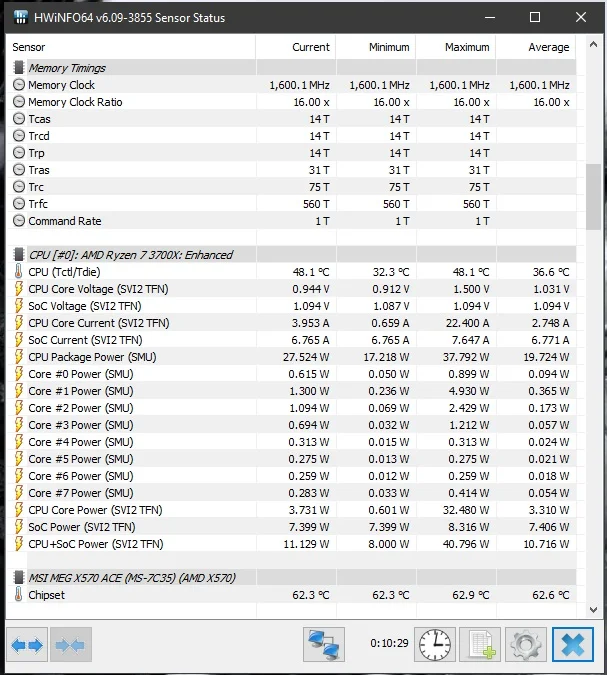Click the log file with plus button
The height and width of the screenshot is (675, 607).
[x=480, y=644]
